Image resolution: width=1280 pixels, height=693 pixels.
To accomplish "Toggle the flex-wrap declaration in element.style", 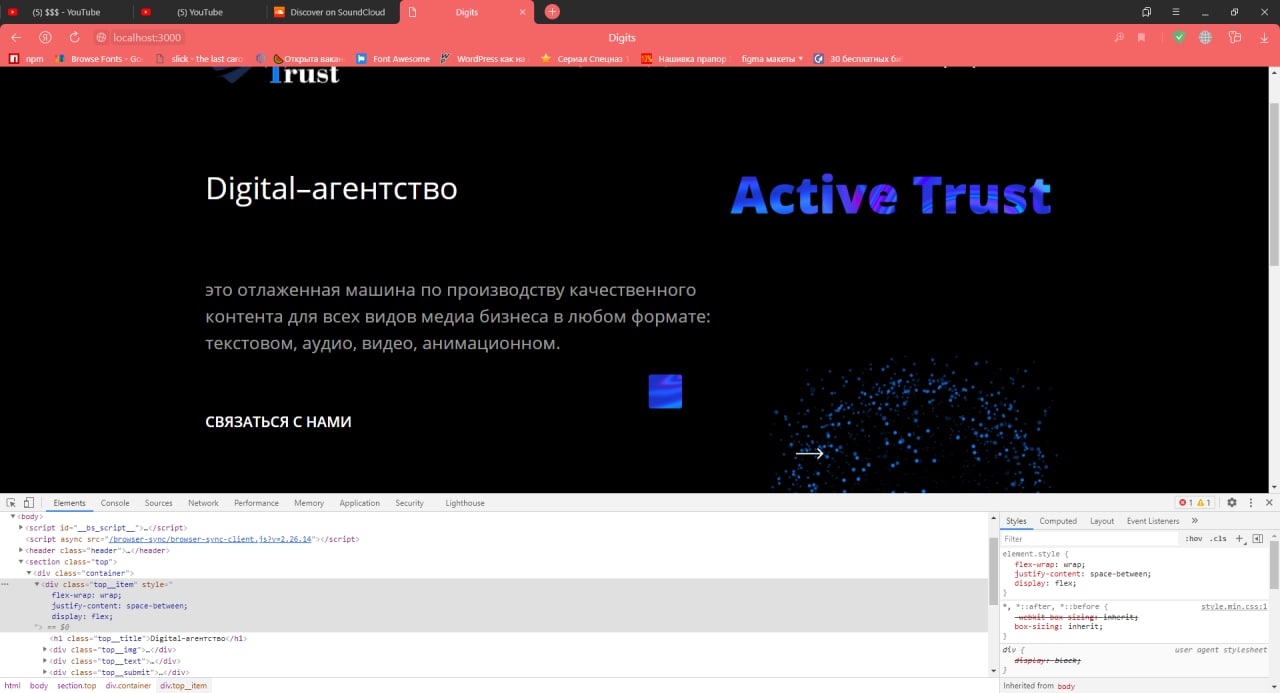I will [1049, 564].
